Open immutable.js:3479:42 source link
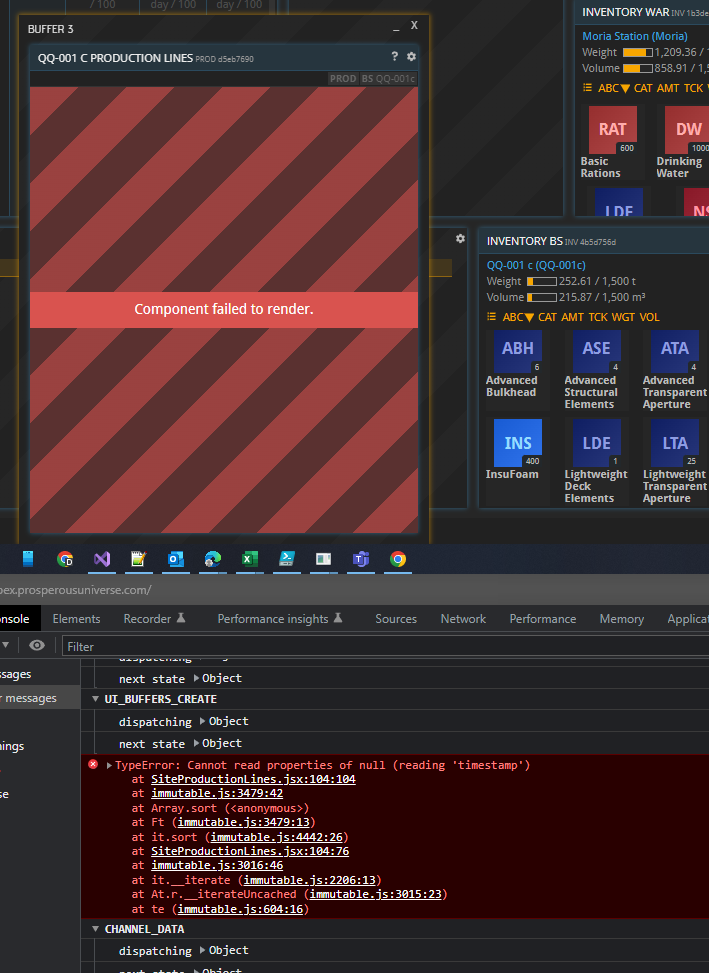Screen dimensions: 709x973 click(217, 793)
